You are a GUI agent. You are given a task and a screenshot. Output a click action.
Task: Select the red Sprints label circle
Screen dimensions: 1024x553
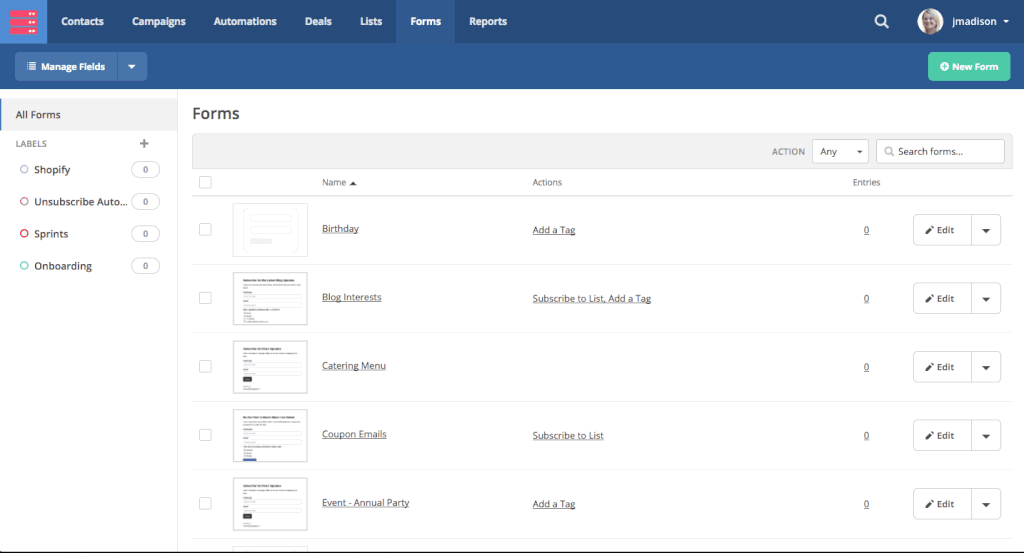tap(24, 234)
